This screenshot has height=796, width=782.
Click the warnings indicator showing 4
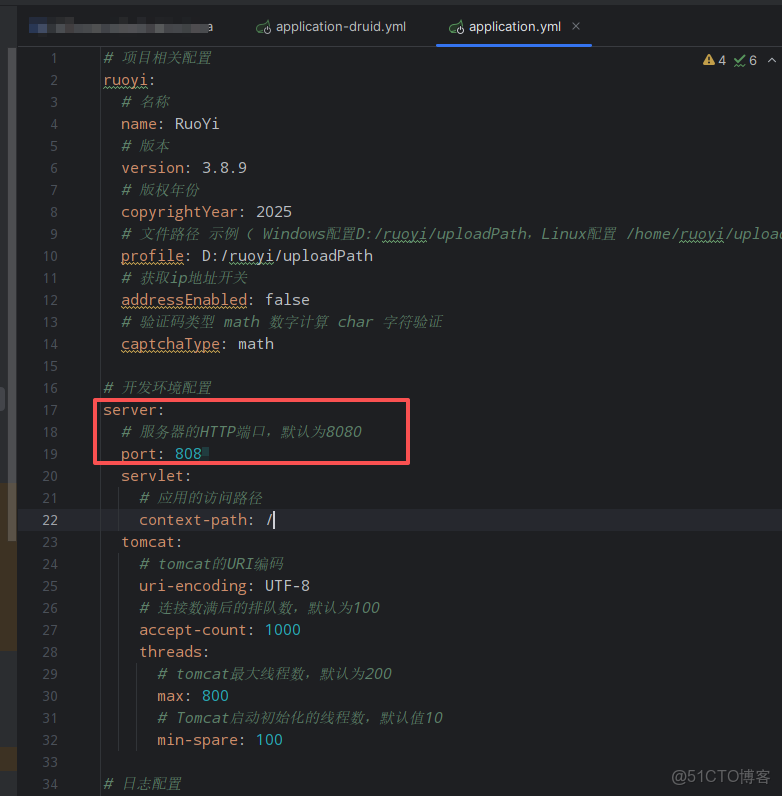[714, 60]
